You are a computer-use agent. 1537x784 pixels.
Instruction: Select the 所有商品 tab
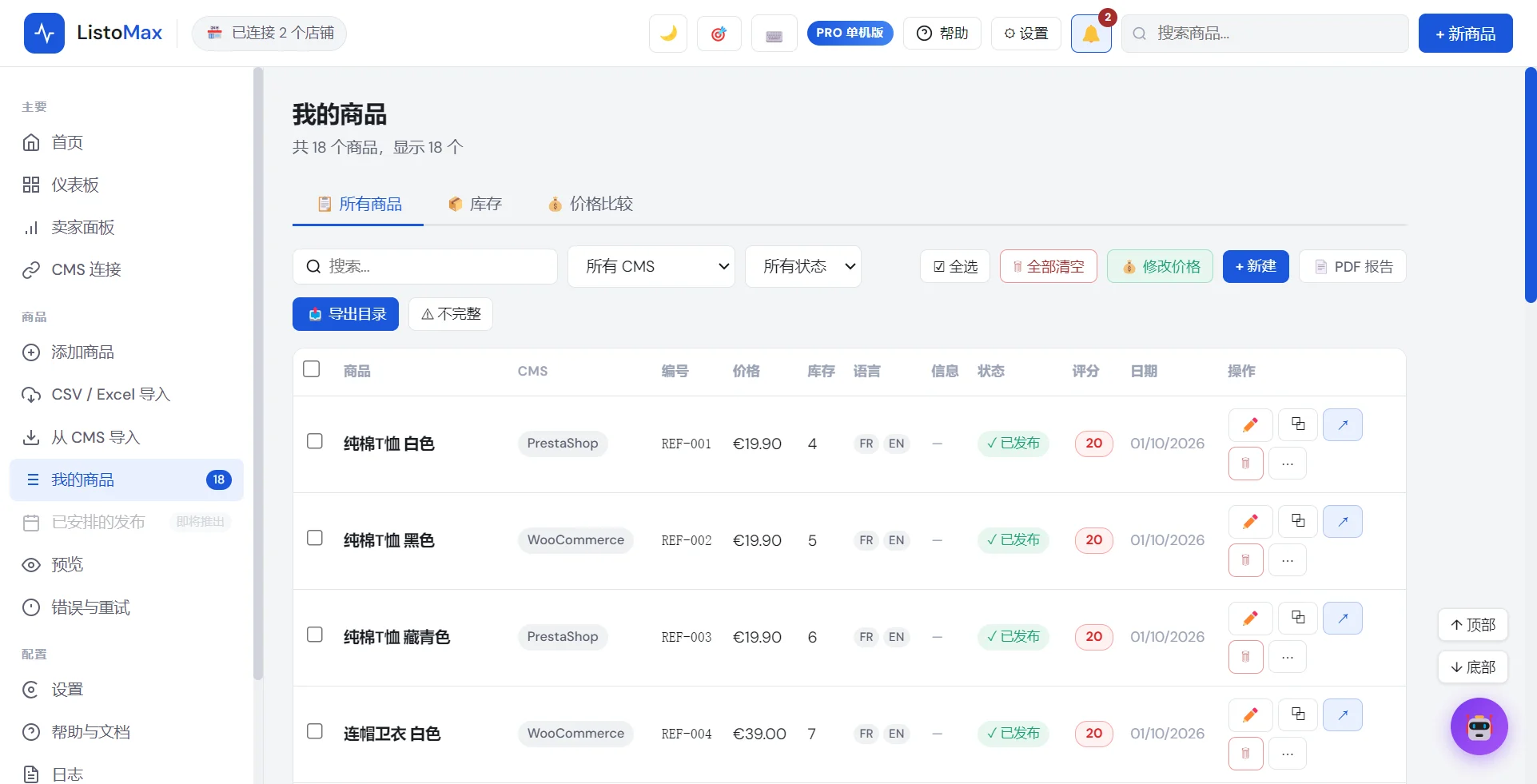pyautogui.click(x=359, y=204)
